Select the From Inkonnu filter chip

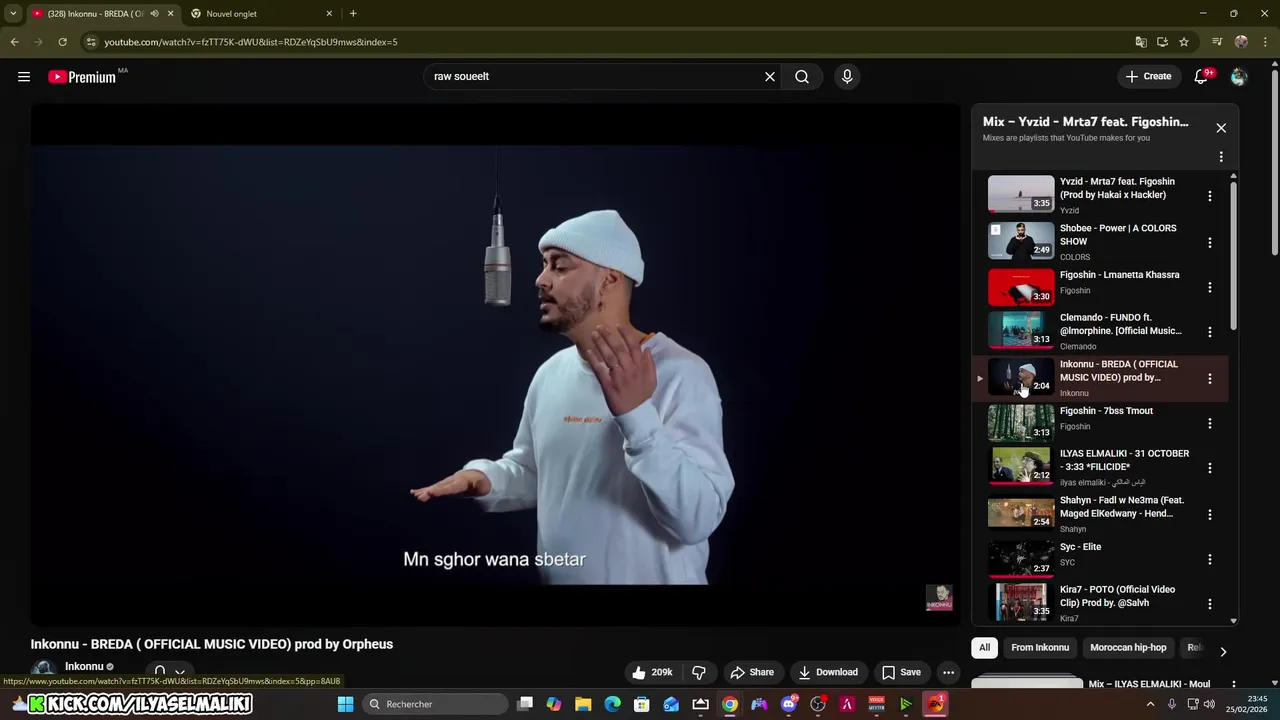pos(1040,648)
